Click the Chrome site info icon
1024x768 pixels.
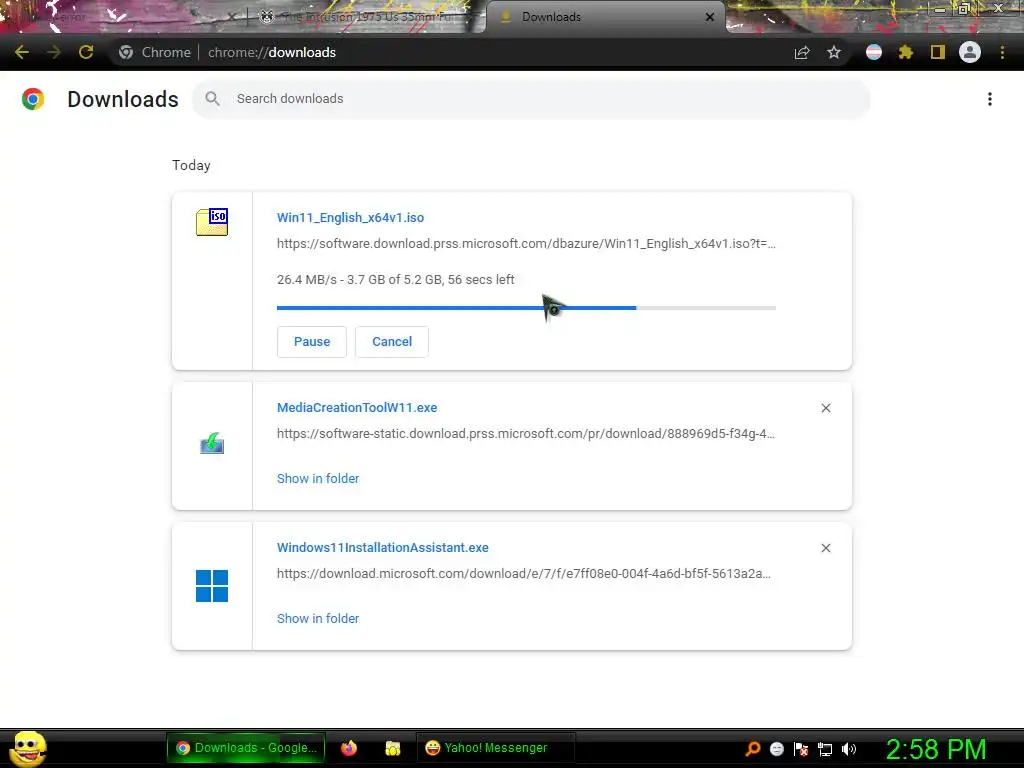coord(126,52)
